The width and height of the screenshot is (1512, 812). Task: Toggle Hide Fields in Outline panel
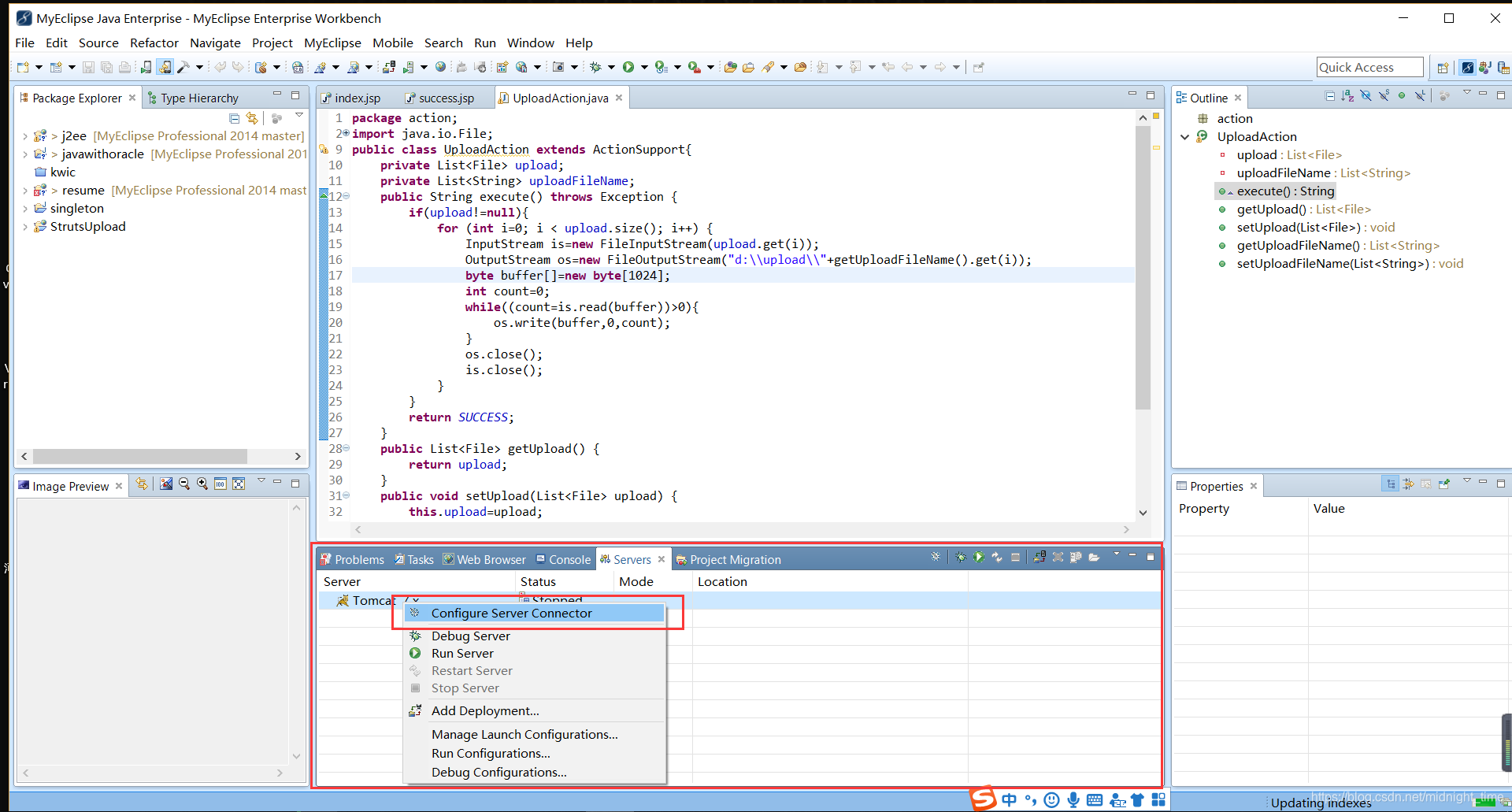[1366, 95]
